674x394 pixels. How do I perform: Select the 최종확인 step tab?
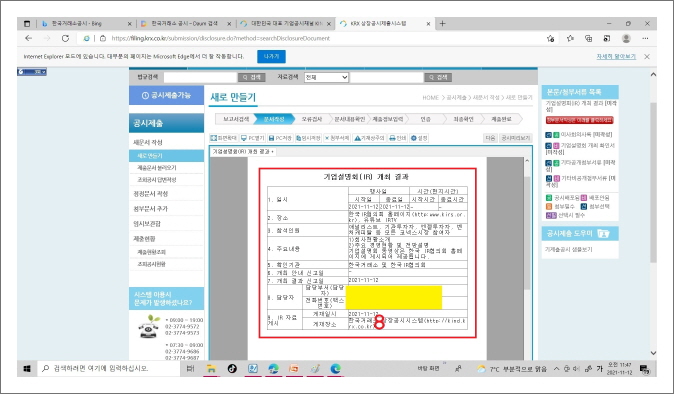pyautogui.click(x=463, y=119)
